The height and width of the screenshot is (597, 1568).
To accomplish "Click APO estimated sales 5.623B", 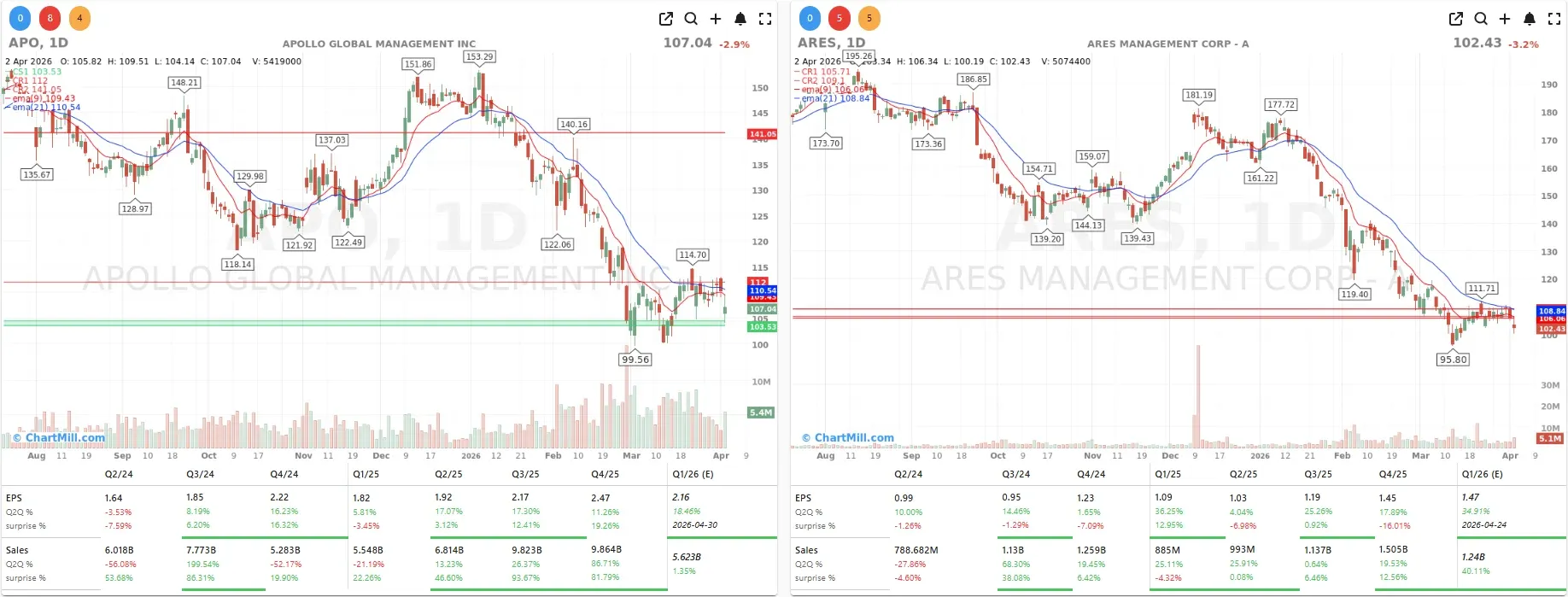I will 687,557.
